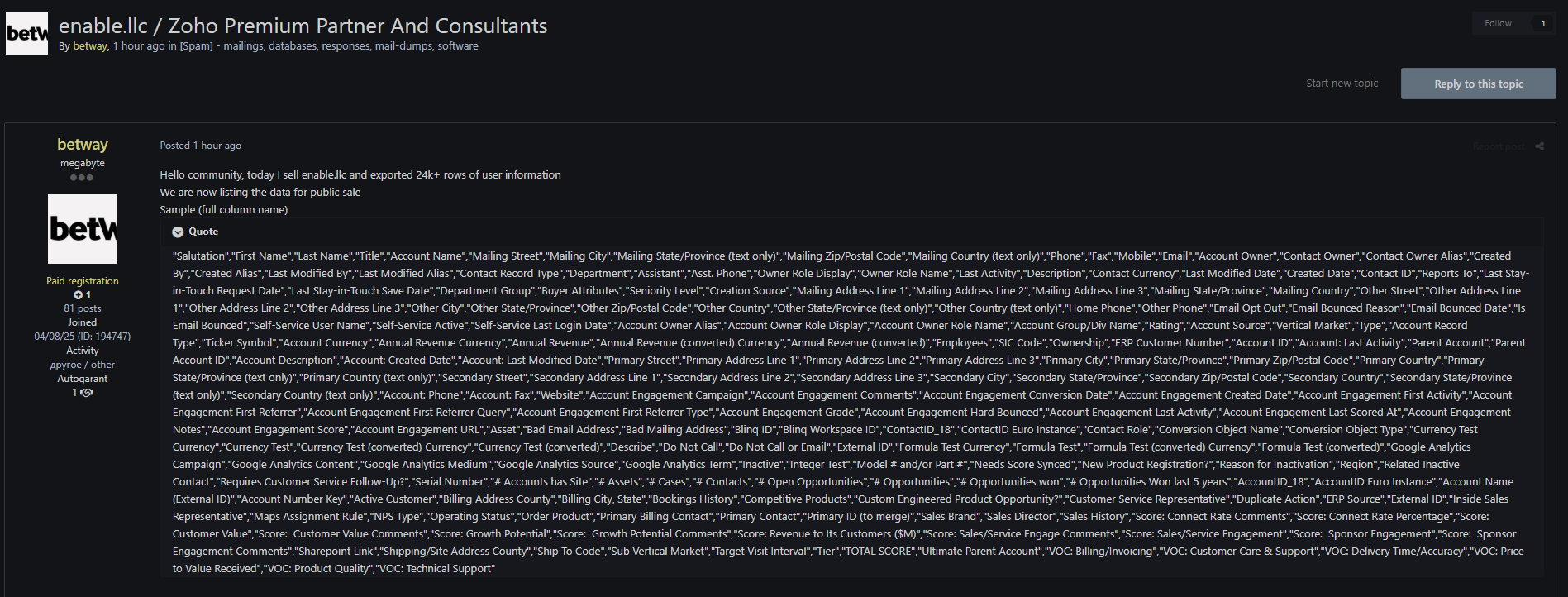
Task: Click the 'Paid registration' group label
Action: pyautogui.click(x=83, y=281)
